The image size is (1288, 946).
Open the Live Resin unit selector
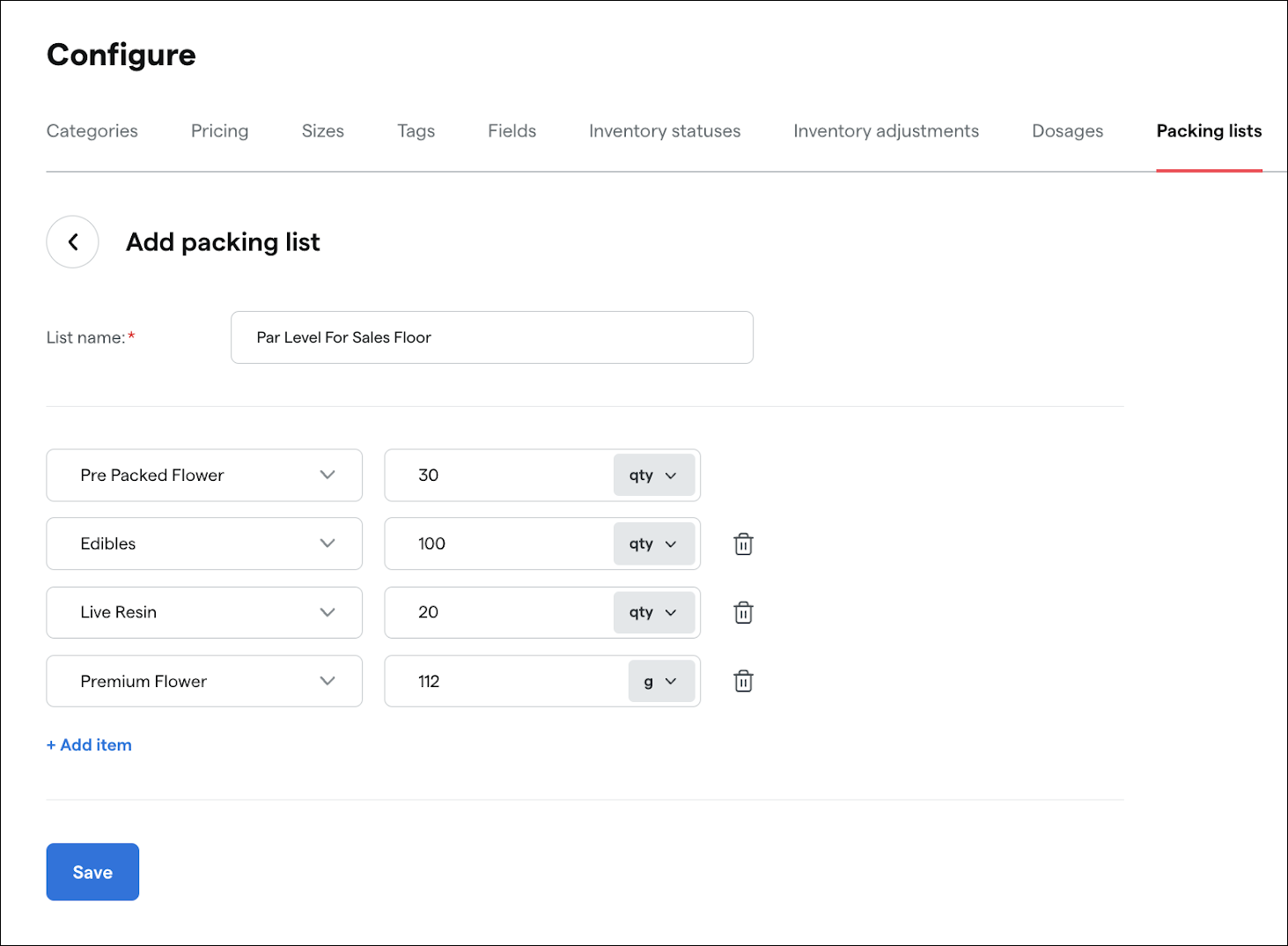[x=655, y=612]
